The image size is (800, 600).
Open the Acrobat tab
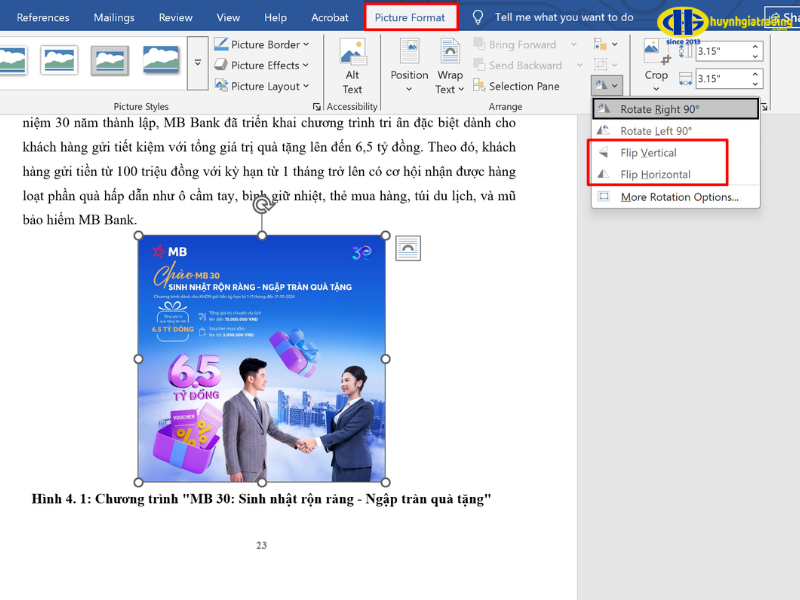click(330, 17)
